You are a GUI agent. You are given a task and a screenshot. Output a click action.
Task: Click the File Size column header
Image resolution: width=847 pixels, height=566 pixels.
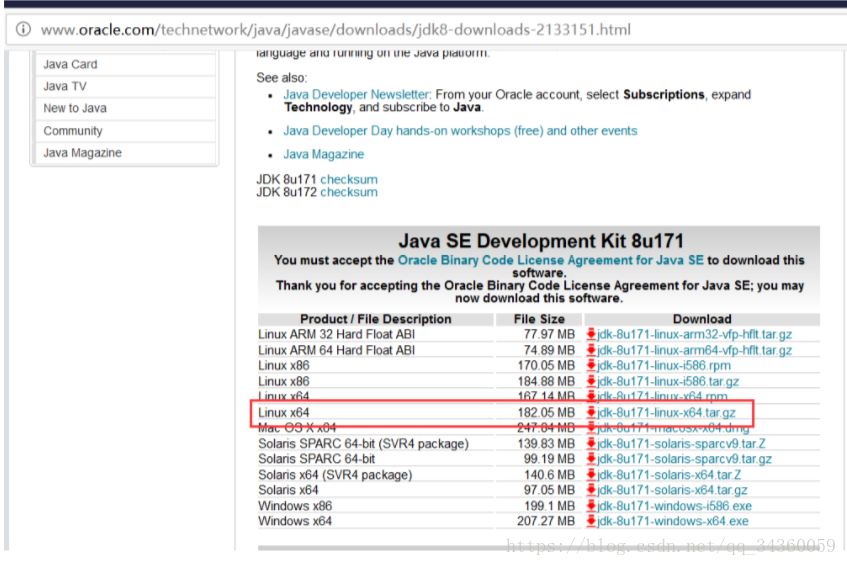click(x=539, y=319)
